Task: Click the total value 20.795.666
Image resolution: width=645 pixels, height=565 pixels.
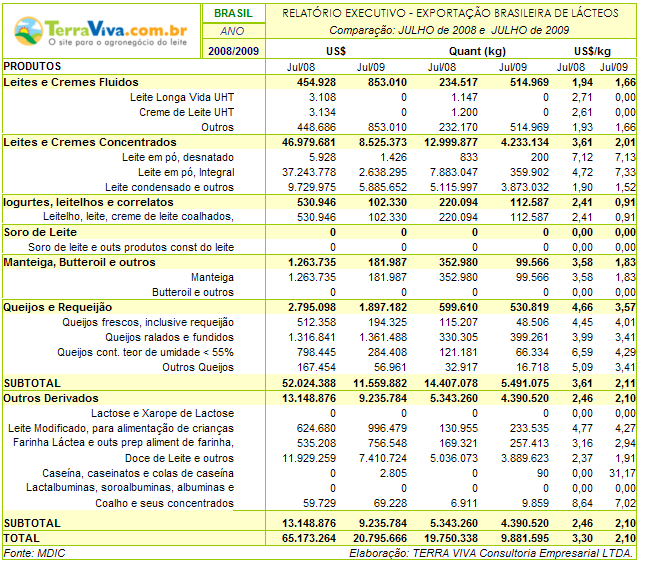Action: pos(380,538)
